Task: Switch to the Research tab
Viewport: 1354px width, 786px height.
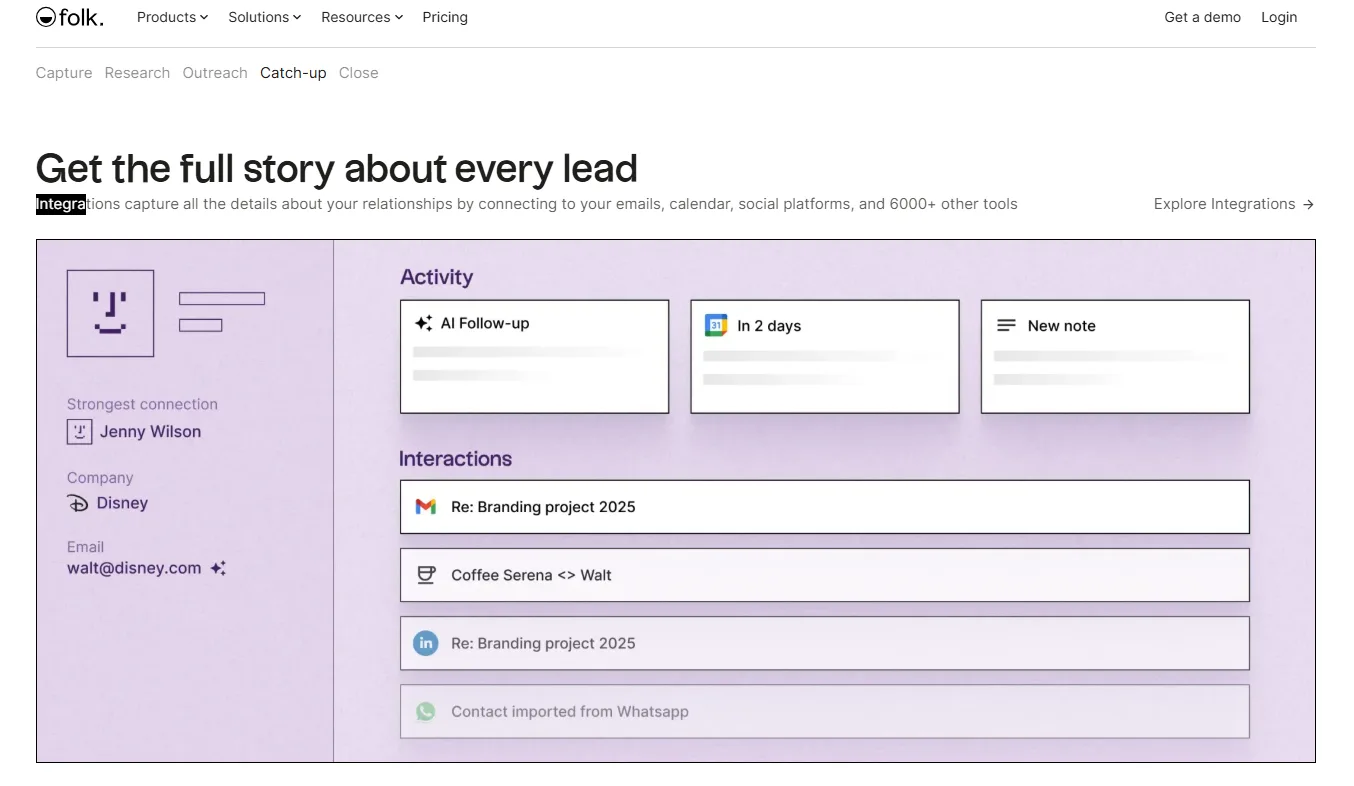Action: [137, 73]
